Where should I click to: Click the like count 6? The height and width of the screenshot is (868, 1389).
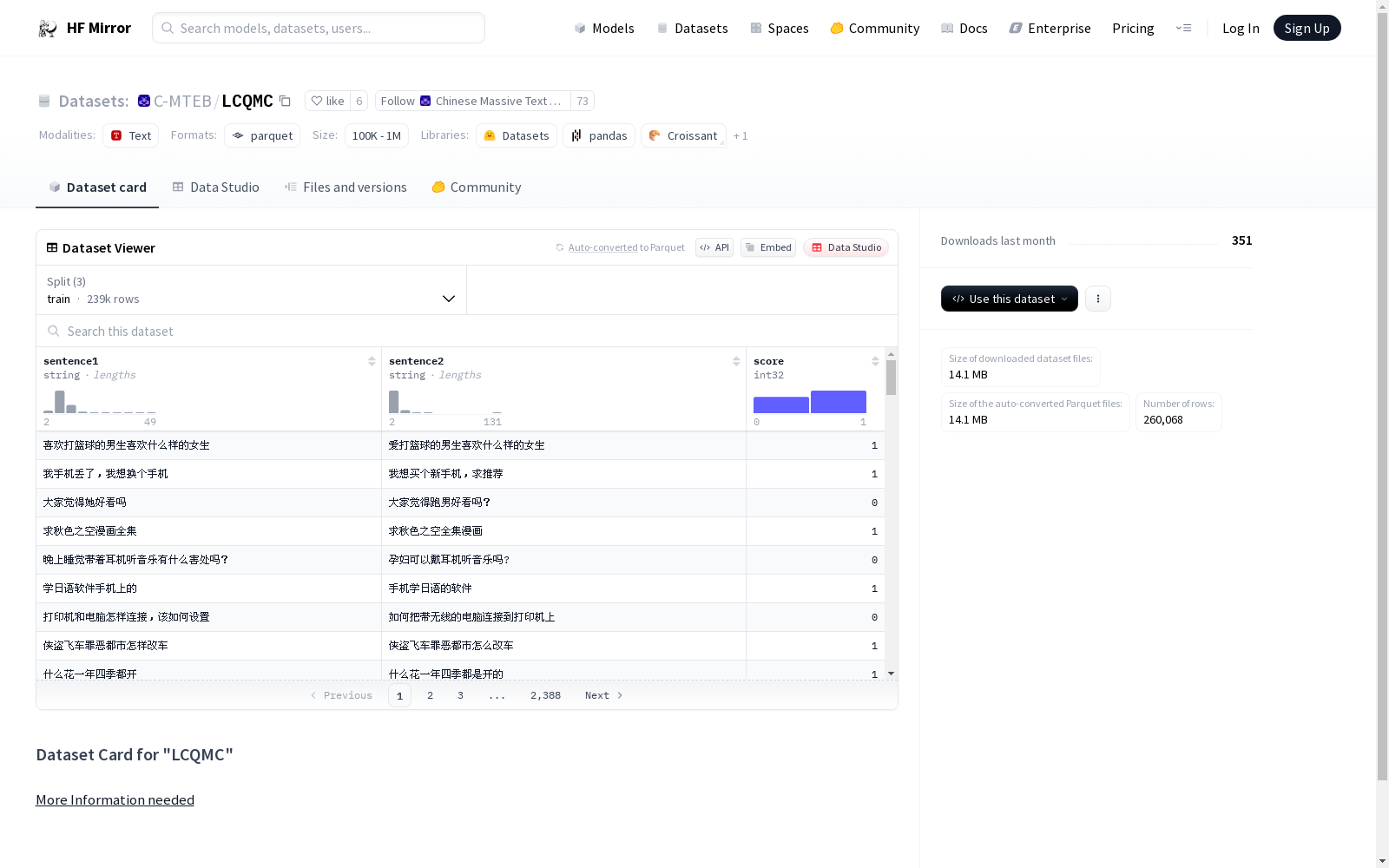tap(359, 101)
